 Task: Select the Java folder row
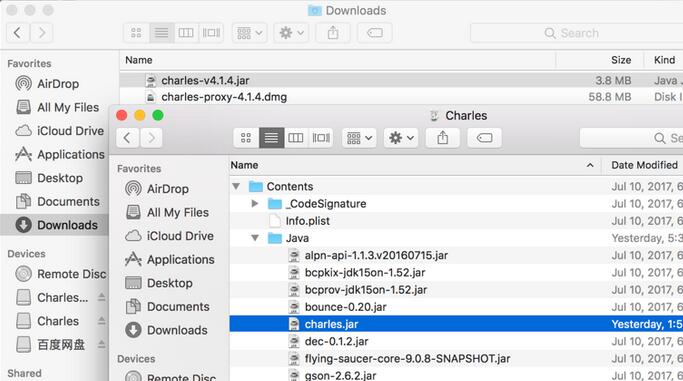tap(456, 238)
